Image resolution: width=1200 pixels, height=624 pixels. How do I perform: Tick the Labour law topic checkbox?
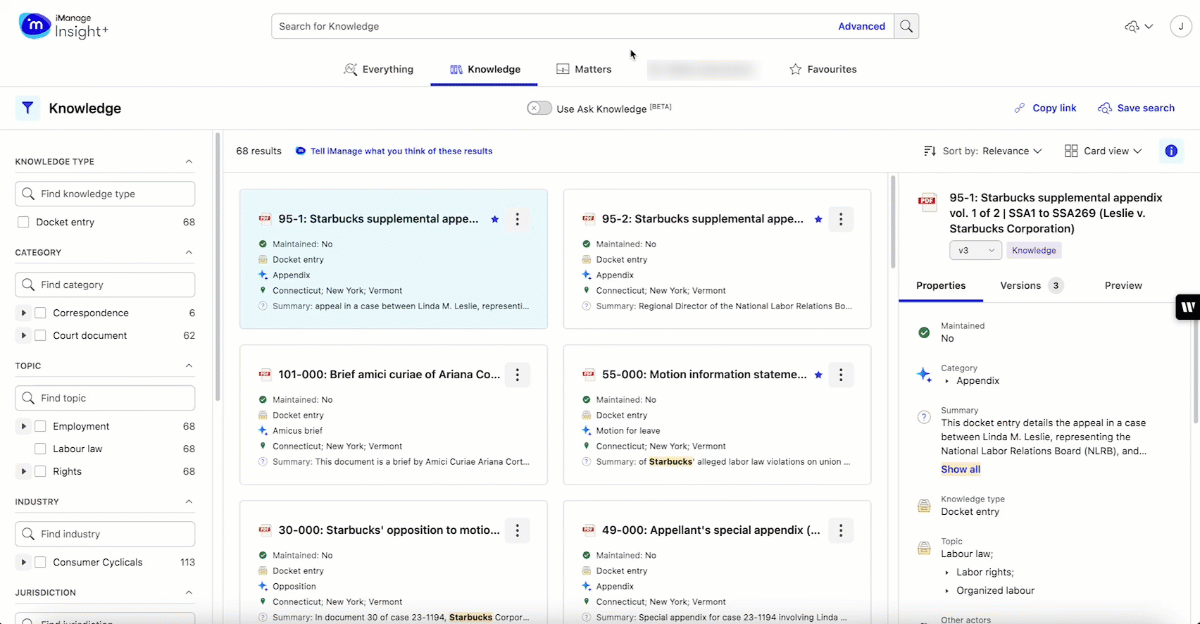coord(41,449)
